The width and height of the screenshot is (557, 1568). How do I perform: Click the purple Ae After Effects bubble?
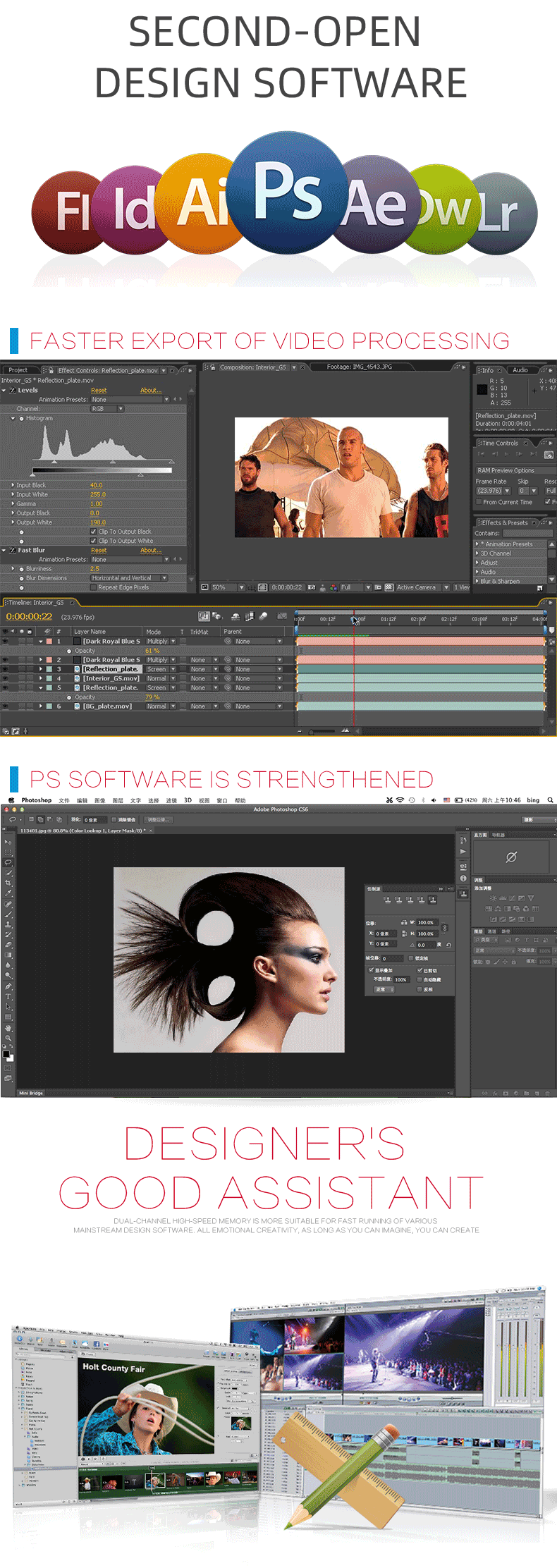tap(377, 204)
